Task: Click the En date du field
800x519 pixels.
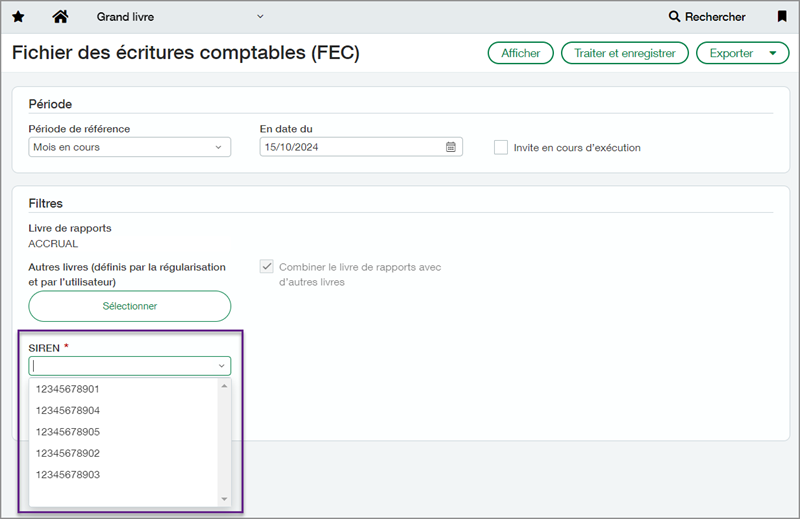Action: click(x=350, y=147)
